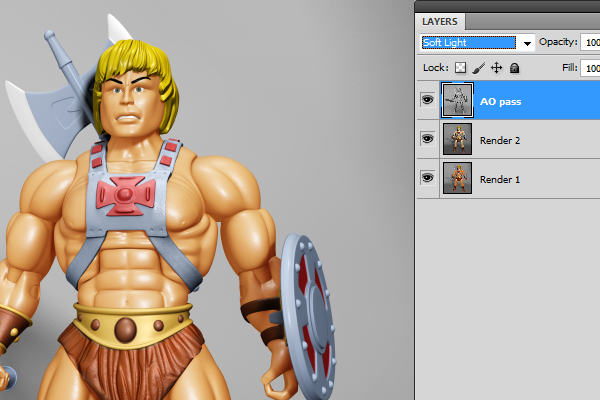The width and height of the screenshot is (600, 400).
Task: Toggle lock transparent pixels icon
Action: tap(460, 68)
